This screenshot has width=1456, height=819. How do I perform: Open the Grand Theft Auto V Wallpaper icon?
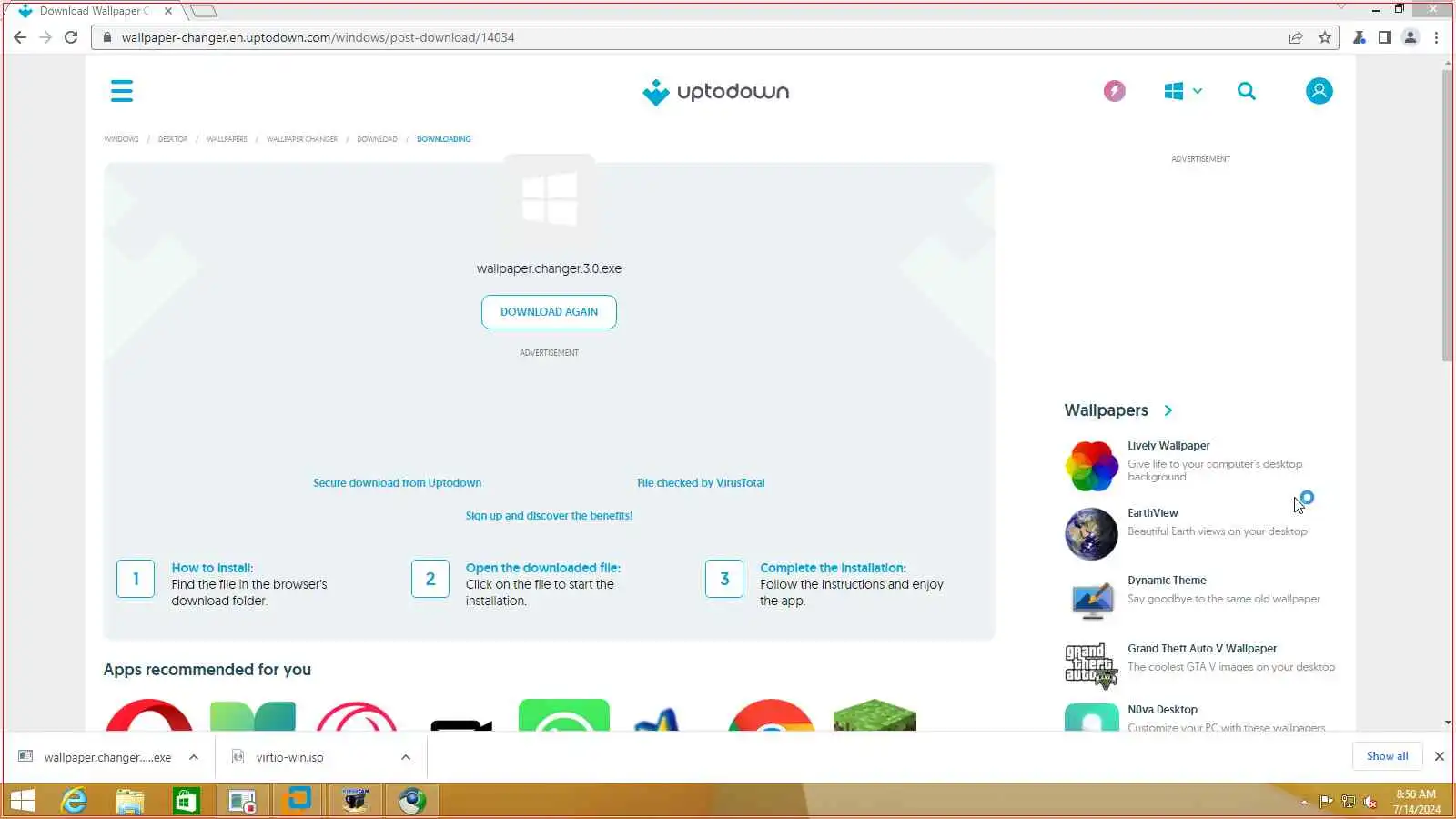click(1091, 667)
